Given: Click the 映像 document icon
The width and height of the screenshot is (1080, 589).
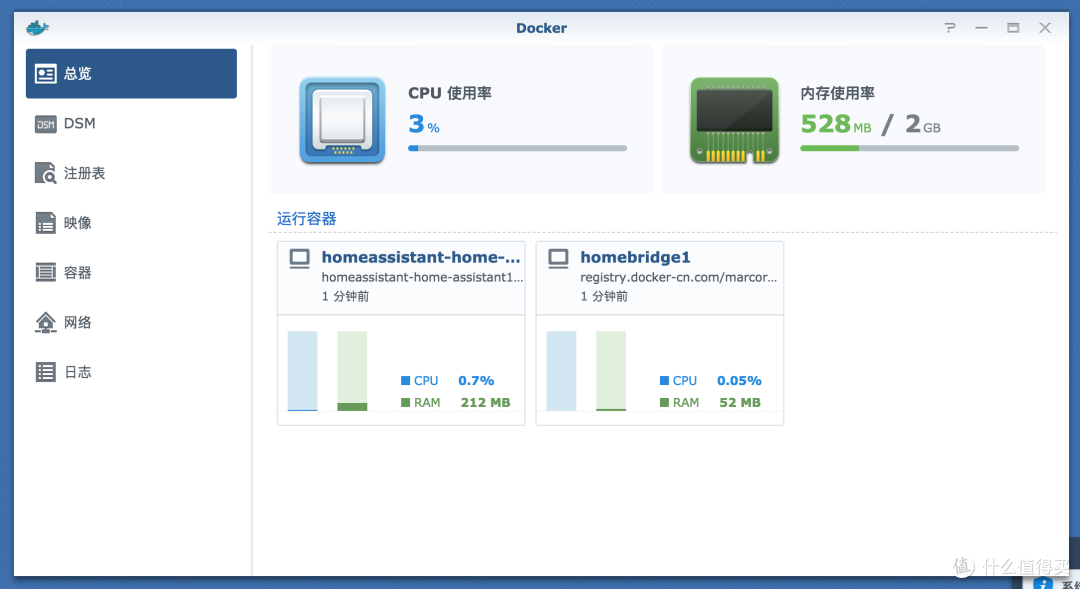Looking at the screenshot, I should (x=45, y=223).
